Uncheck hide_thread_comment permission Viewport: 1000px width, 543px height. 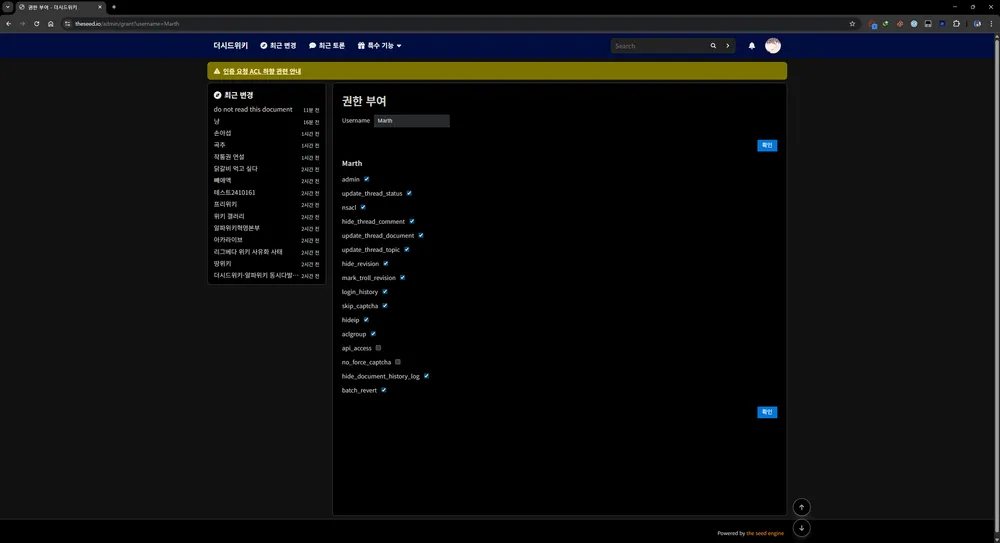[x=412, y=221]
